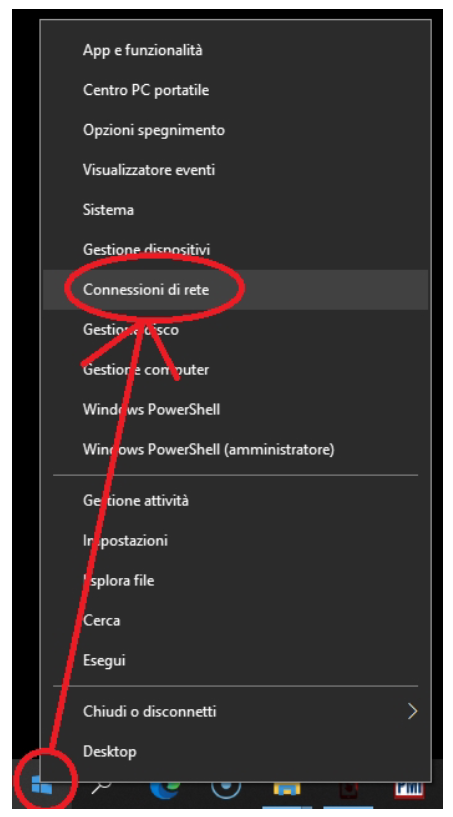453x817 pixels.
Task: Open the circular blue taskbar app
Action: pos(226,787)
